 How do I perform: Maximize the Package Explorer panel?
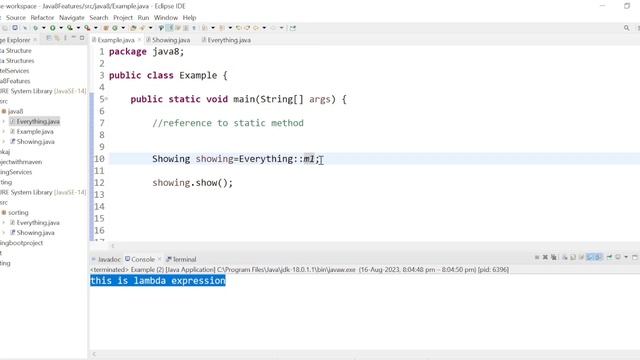[82, 38]
